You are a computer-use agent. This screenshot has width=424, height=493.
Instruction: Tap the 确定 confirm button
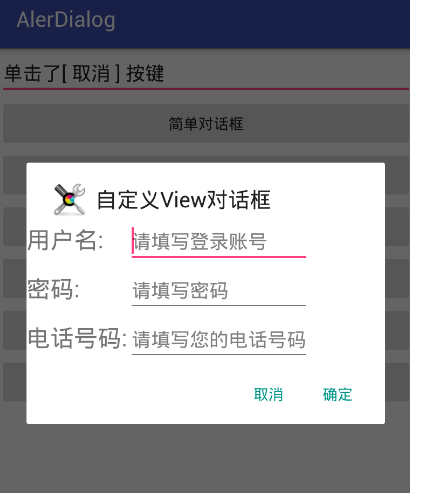[337, 395]
